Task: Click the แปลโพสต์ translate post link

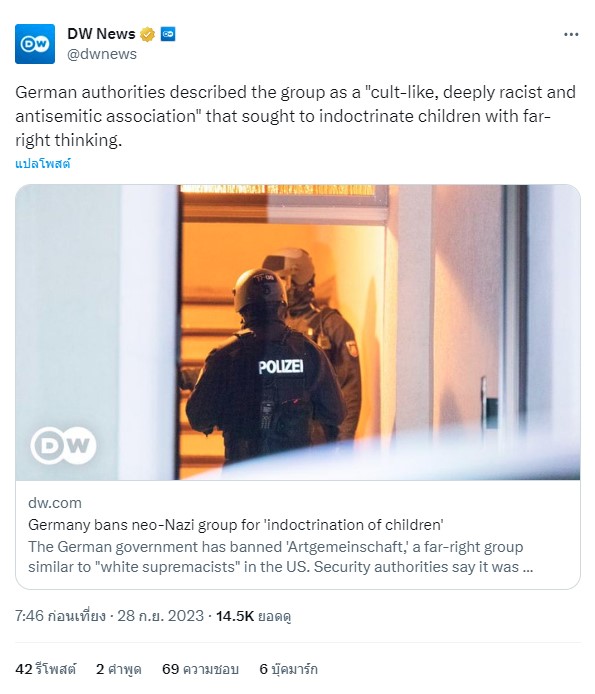Action: tap(43, 164)
